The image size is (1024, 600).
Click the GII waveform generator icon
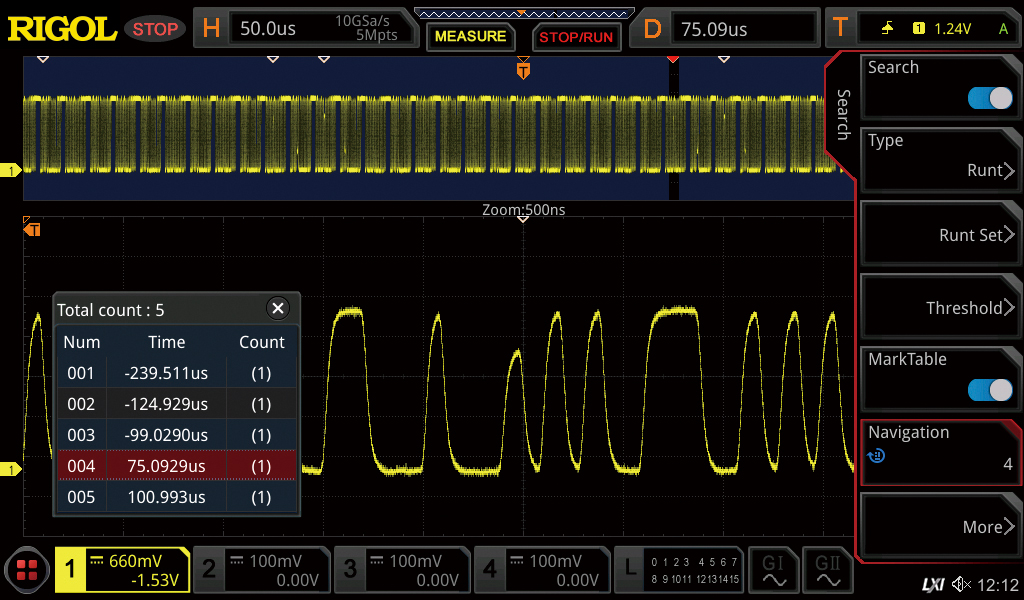(x=828, y=570)
